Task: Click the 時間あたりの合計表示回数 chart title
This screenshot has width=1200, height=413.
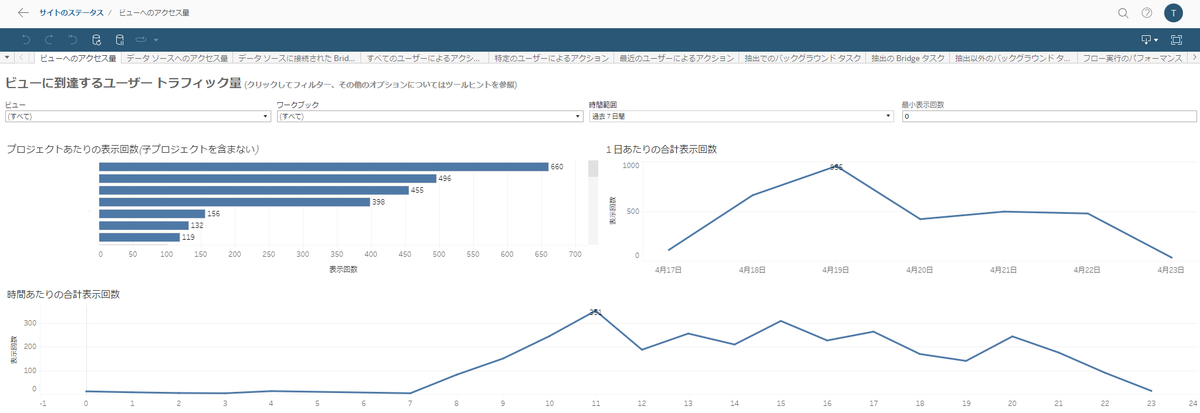Action: coord(63,294)
